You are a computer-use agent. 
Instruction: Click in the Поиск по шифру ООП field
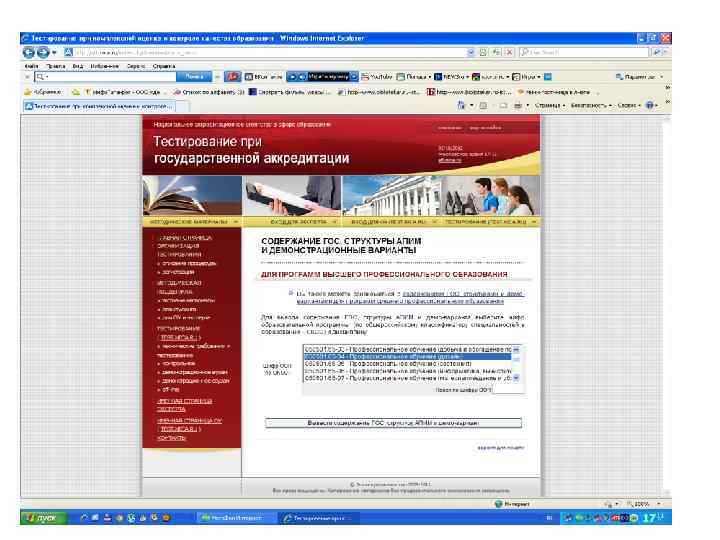[x=508, y=390]
